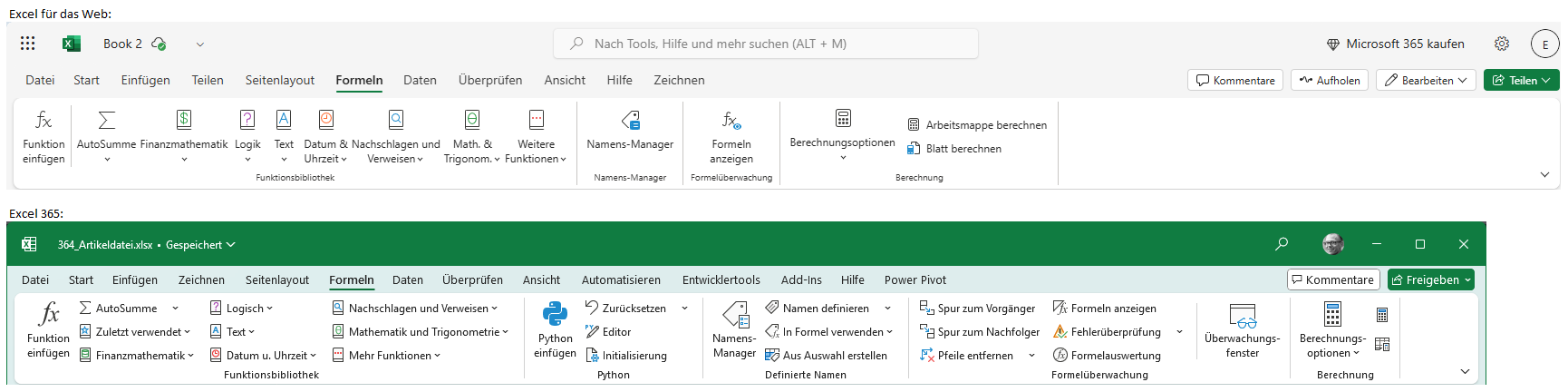
Task: Open Datei tab in Excel Web
Action: (x=40, y=80)
